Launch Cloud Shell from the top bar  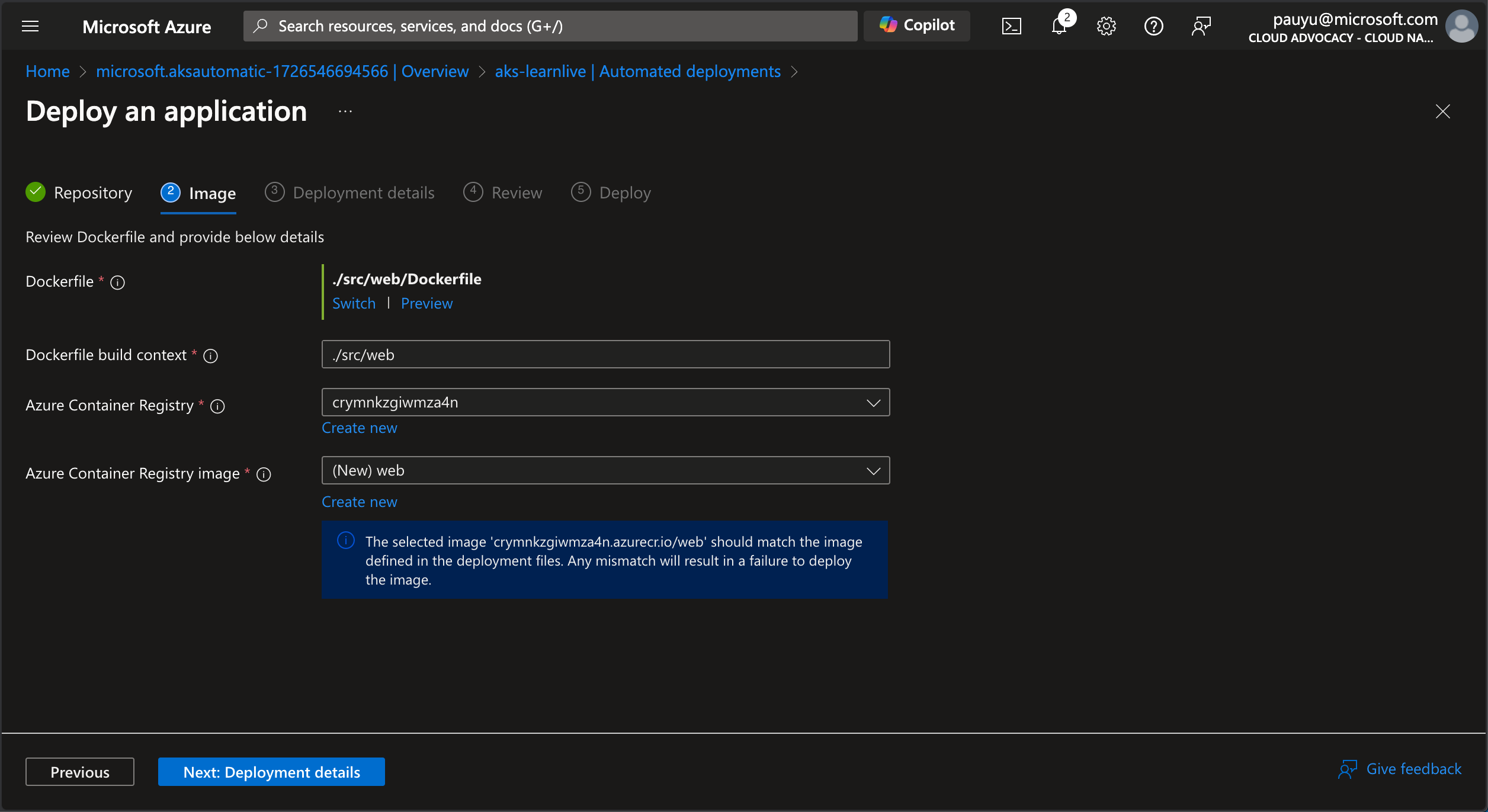pos(1012,26)
